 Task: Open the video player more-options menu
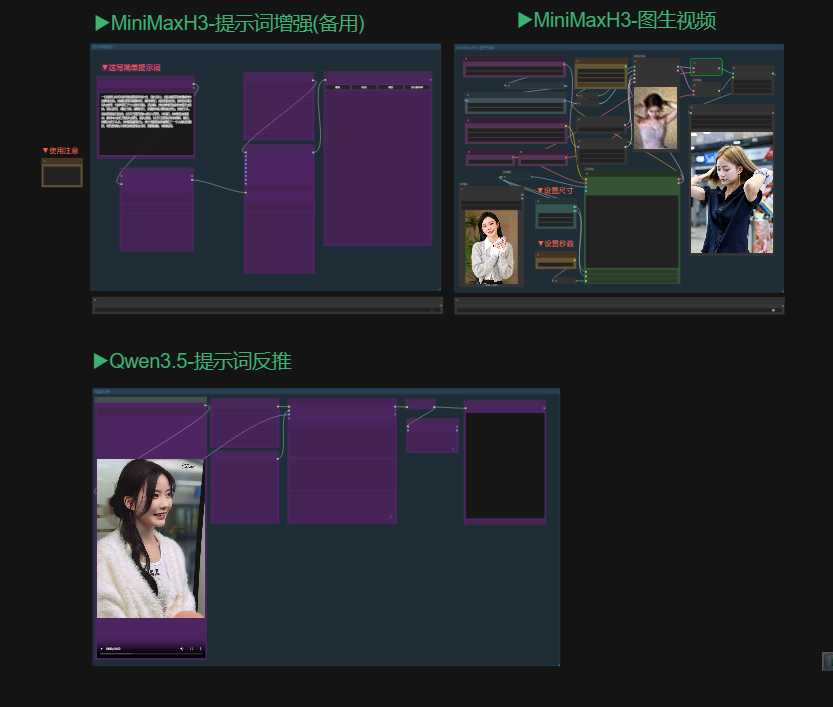200,649
